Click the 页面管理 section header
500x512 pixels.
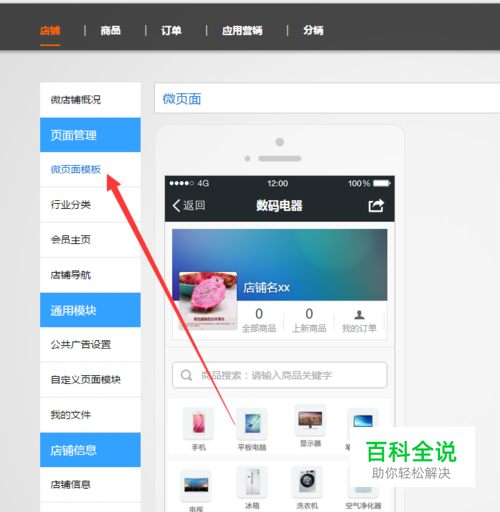tap(90, 135)
